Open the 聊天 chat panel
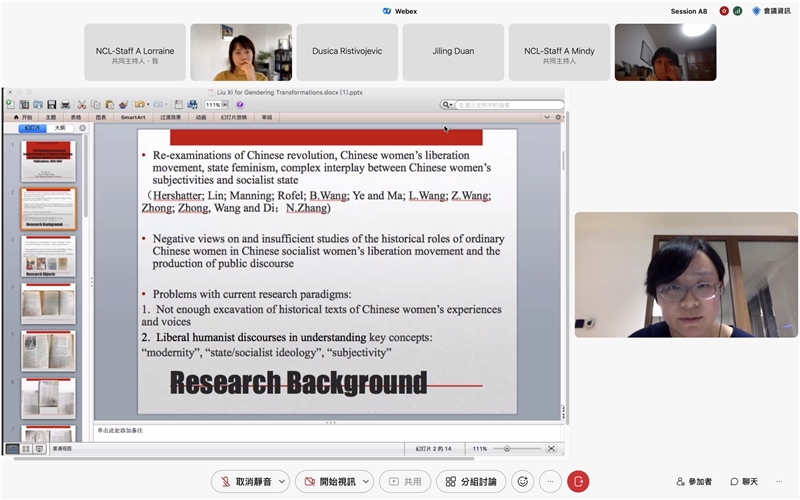This screenshot has height=500, width=800. (x=744, y=481)
